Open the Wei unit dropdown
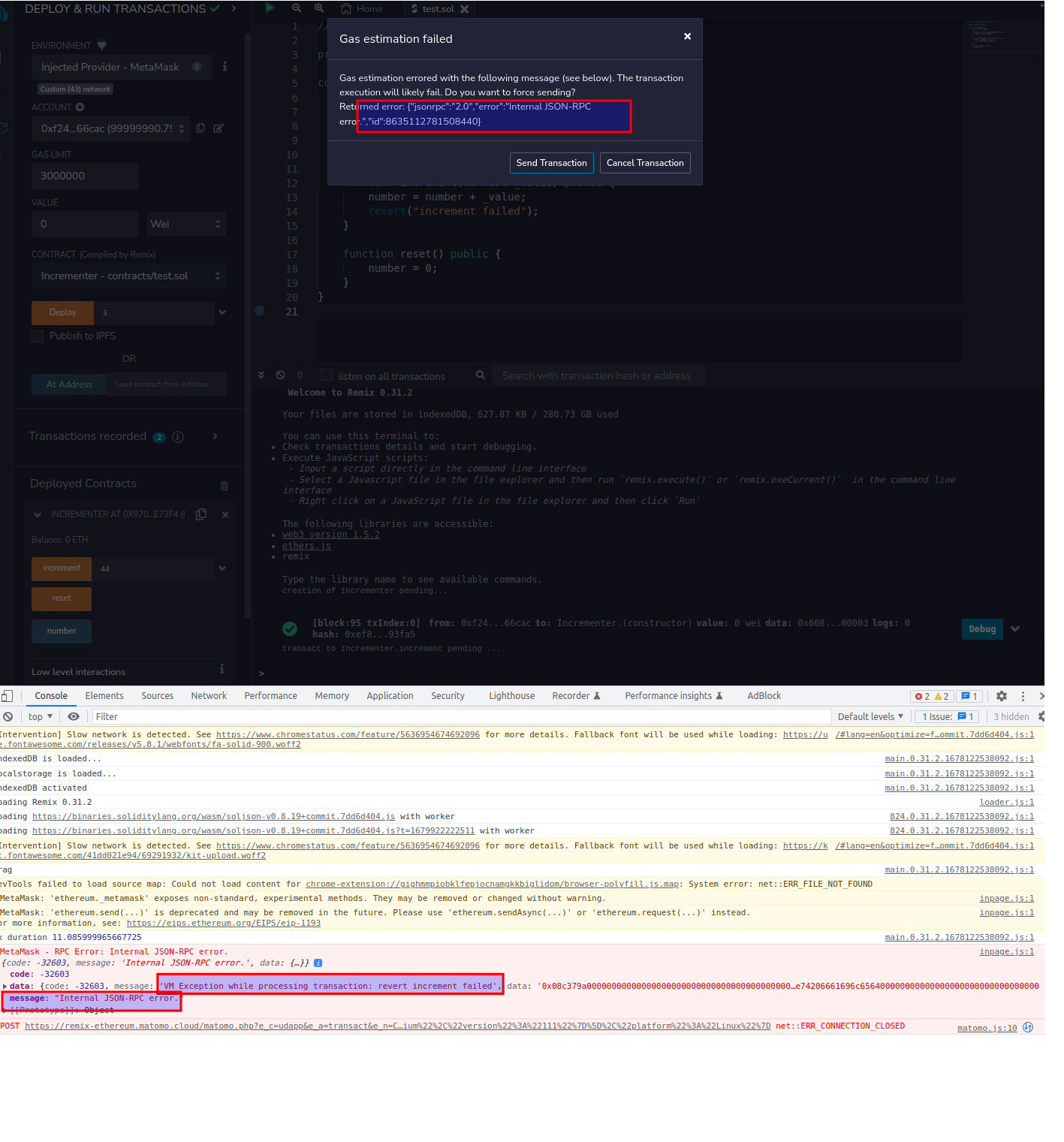1064x1142 pixels. 185,224
